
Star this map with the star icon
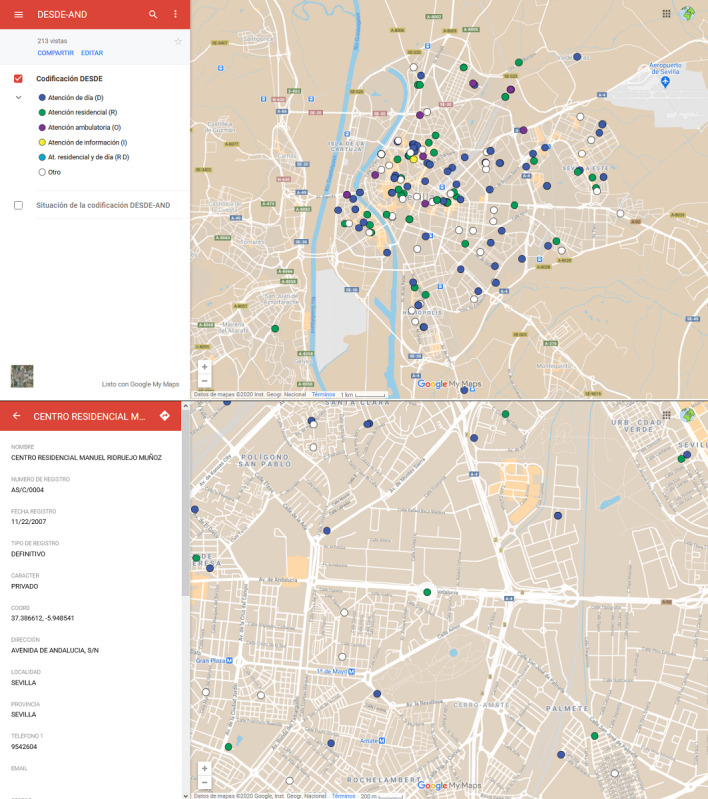178,41
